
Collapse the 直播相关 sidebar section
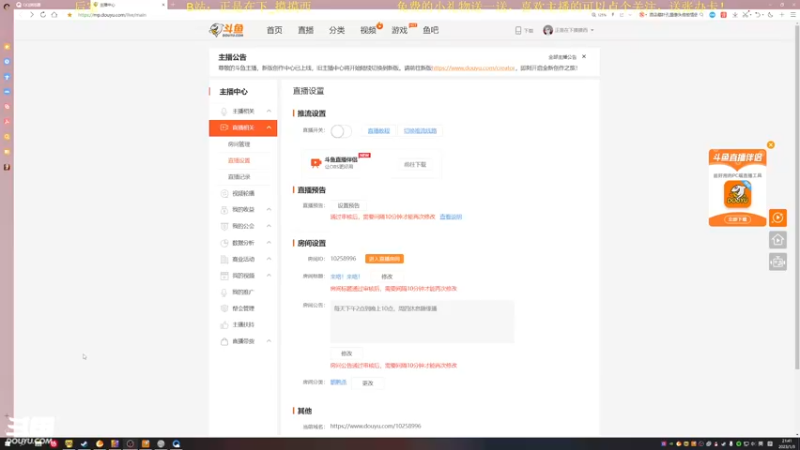269,128
